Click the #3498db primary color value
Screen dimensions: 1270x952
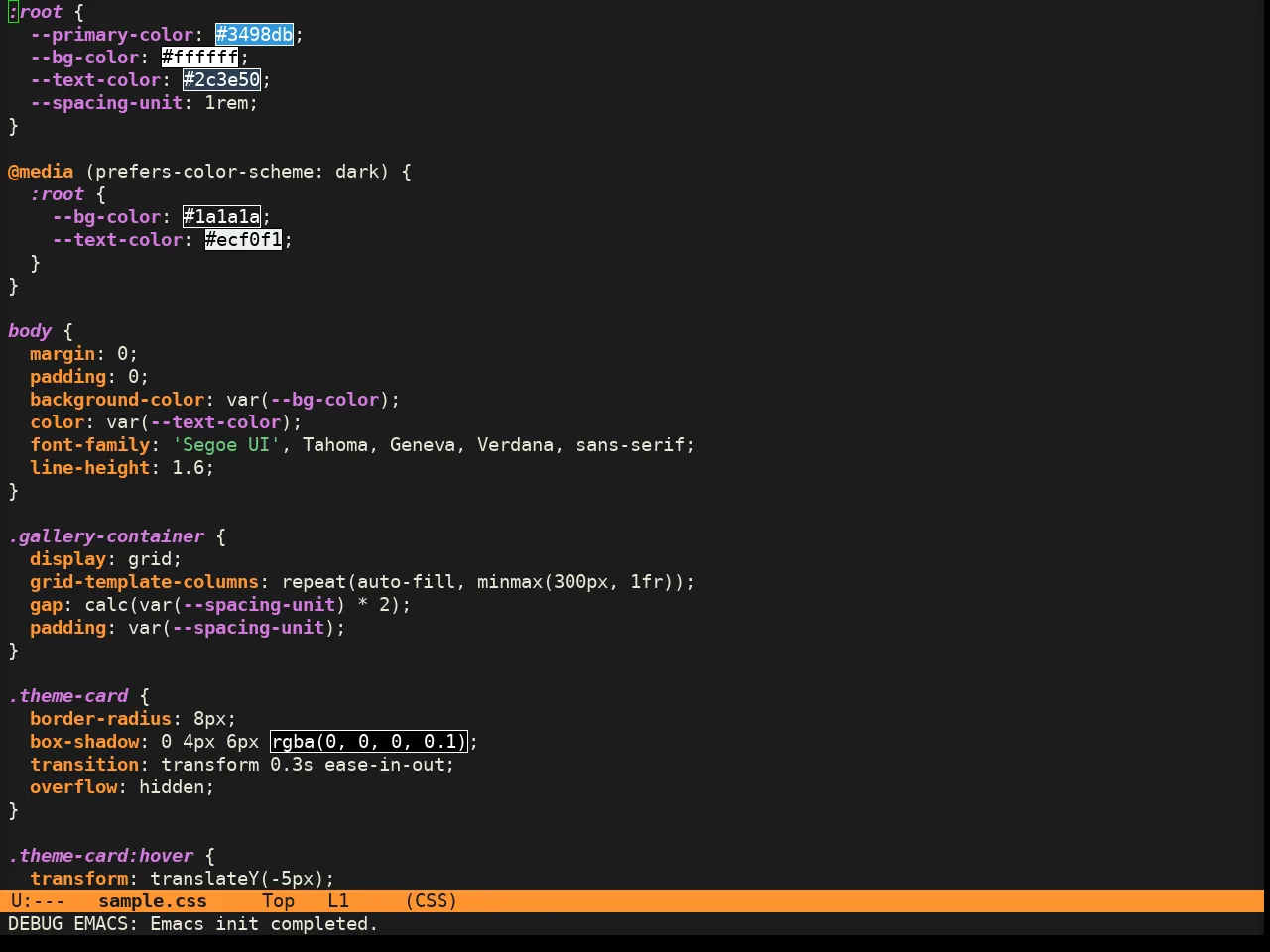point(255,35)
